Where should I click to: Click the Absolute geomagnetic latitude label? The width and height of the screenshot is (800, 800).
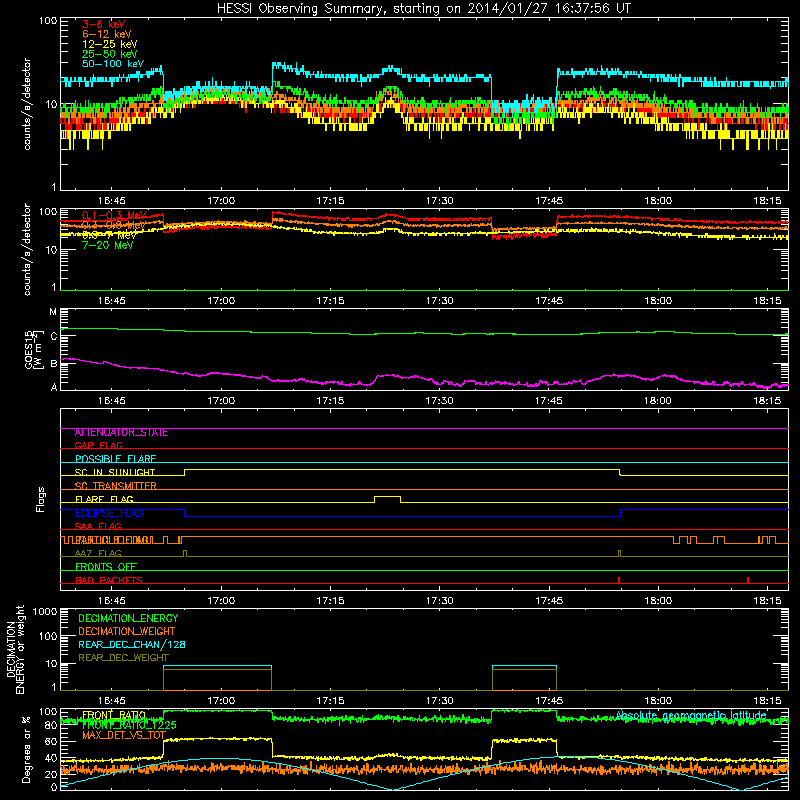coord(691,715)
